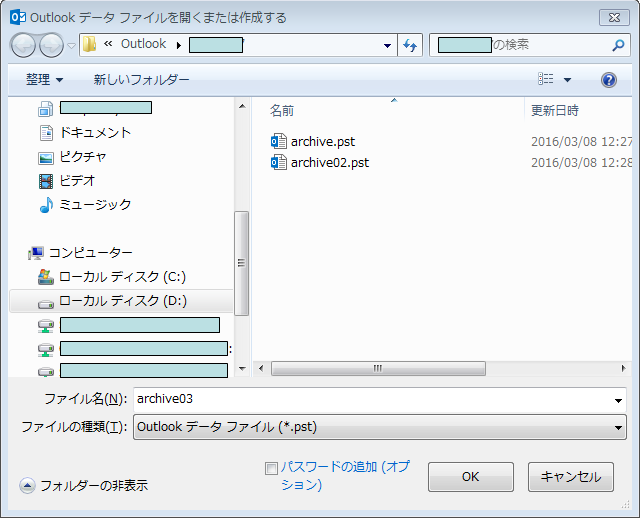The image size is (640, 518).
Task: Click the search magnifier icon
Action: [x=618, y=45]
